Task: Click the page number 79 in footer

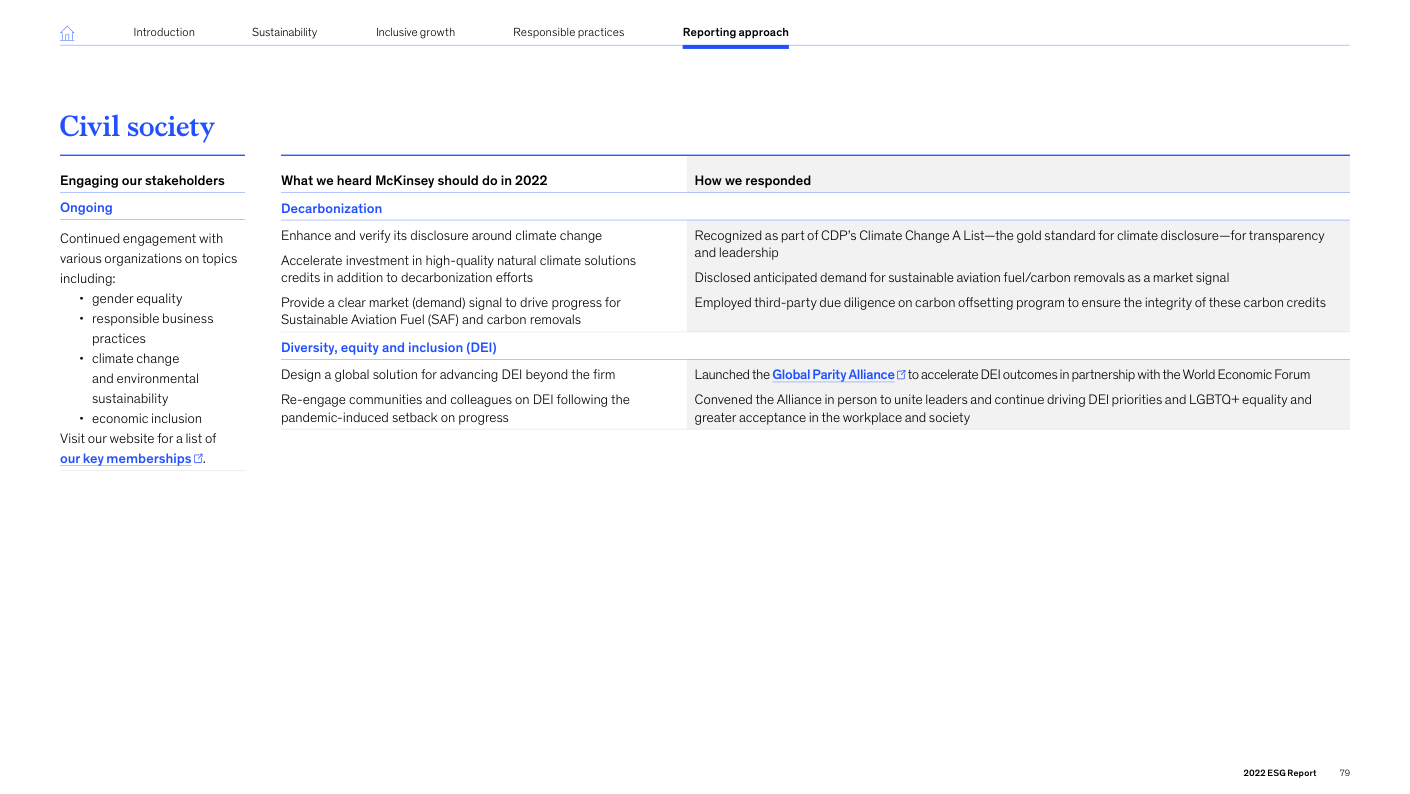Action: pyautogui.click(x=1344, y=773)
